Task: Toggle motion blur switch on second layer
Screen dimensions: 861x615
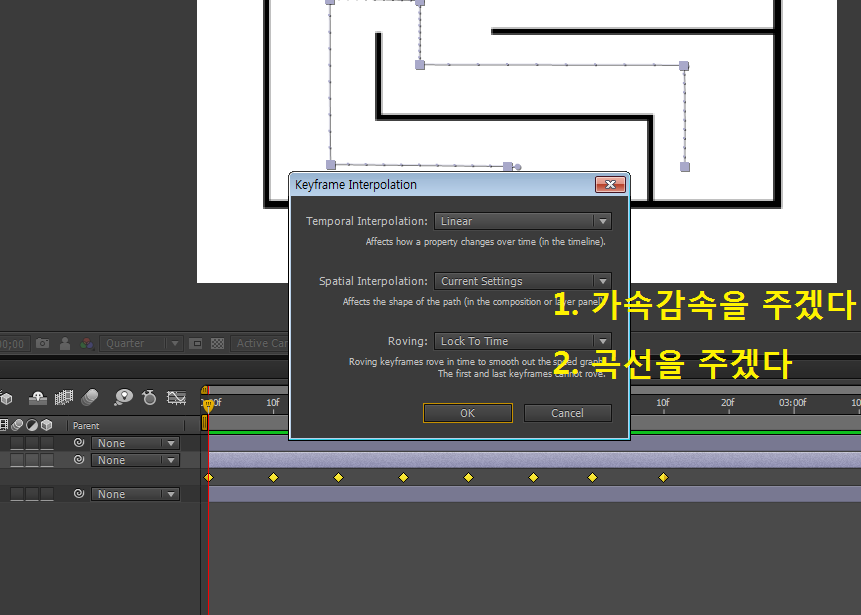Action: pyautogui.click(x=17, y=460)
